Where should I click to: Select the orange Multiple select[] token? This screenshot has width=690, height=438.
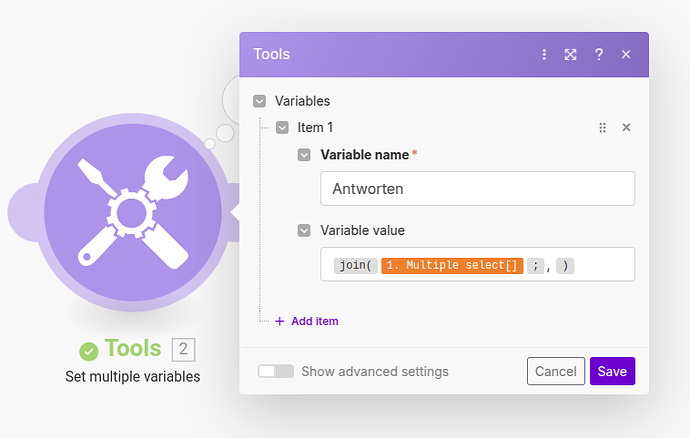pyautogui.click(x=452, y=265)
